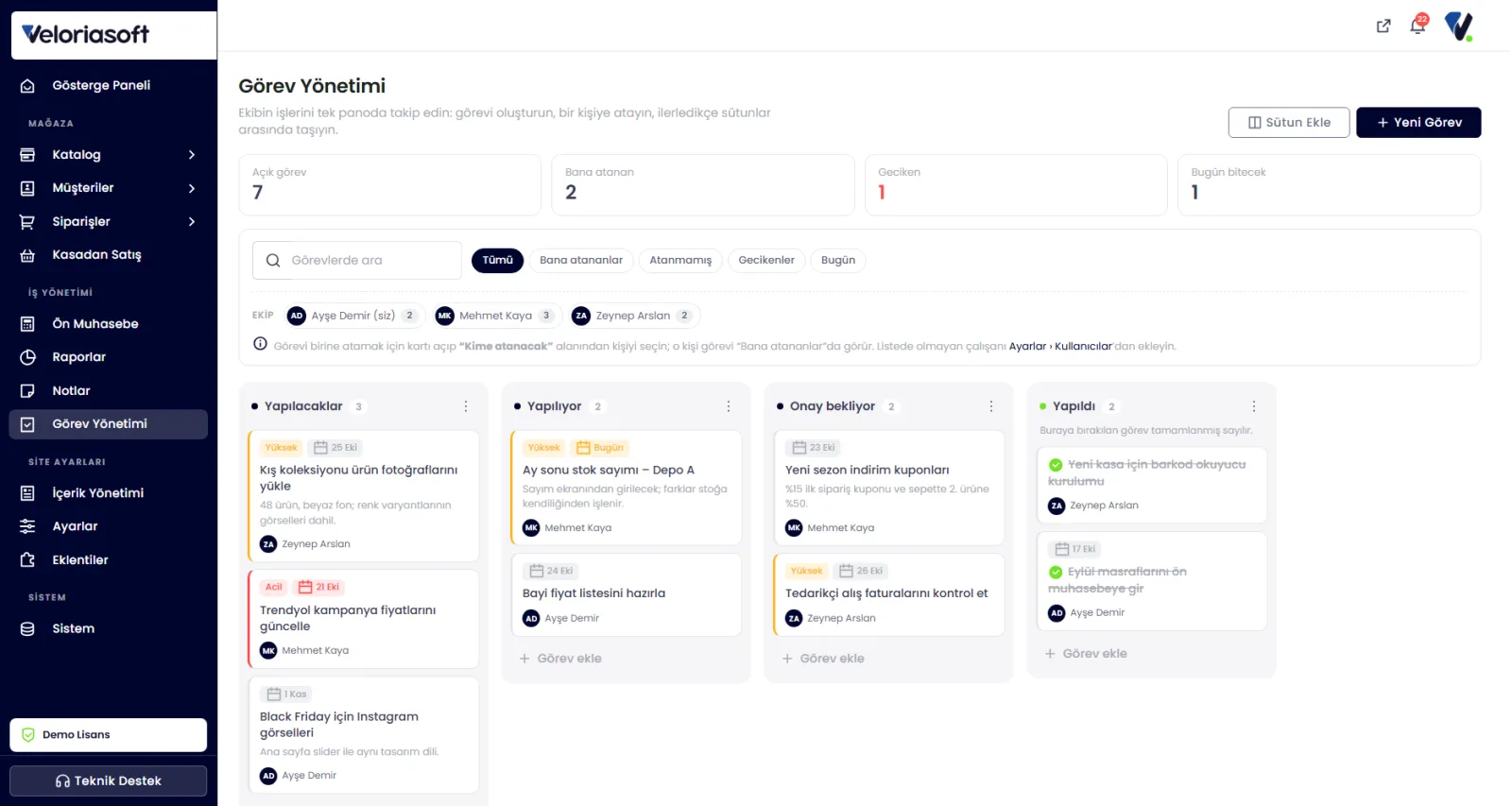Open the Görev Yönetimi sidebar item
Screen dimensions: 1512x806
[109, 424]
